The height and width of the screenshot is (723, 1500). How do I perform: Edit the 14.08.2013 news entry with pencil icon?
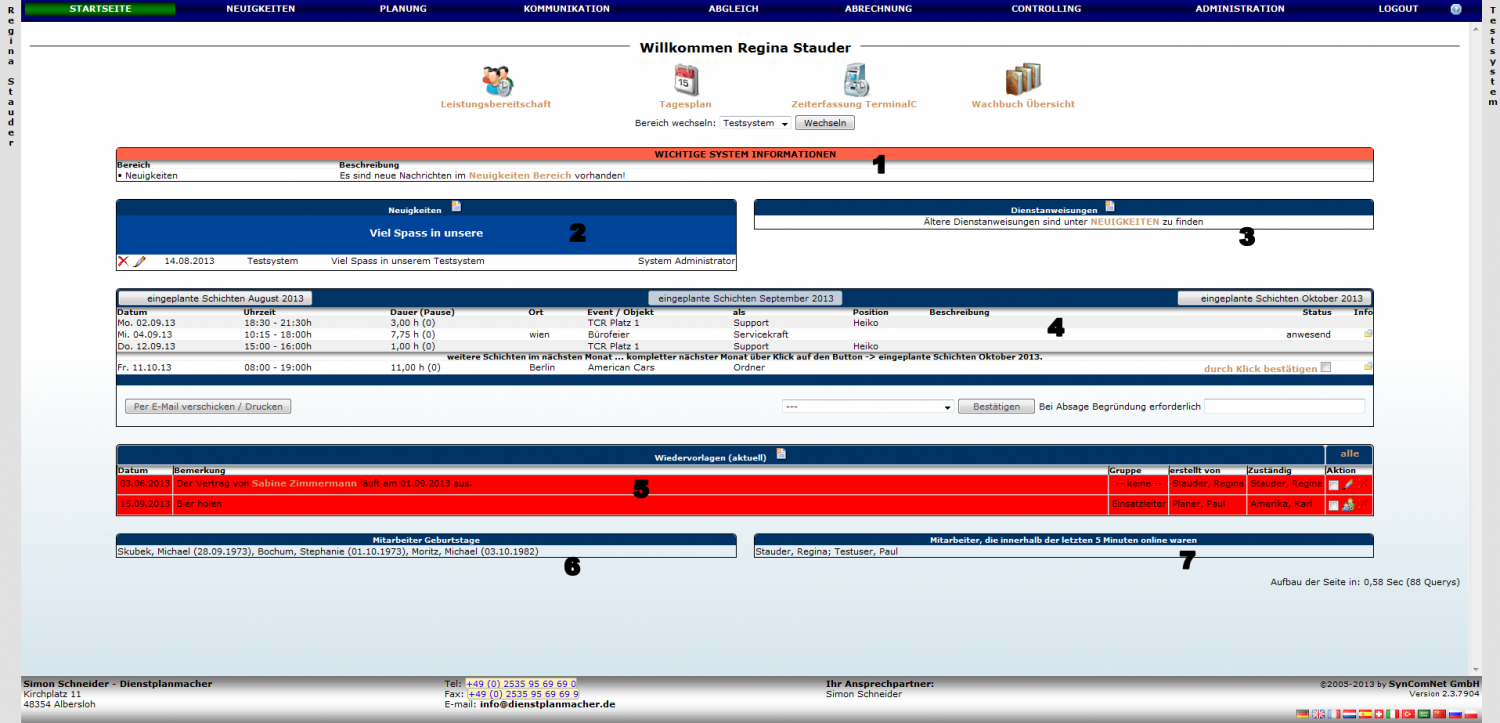click(x=140, y=261)
